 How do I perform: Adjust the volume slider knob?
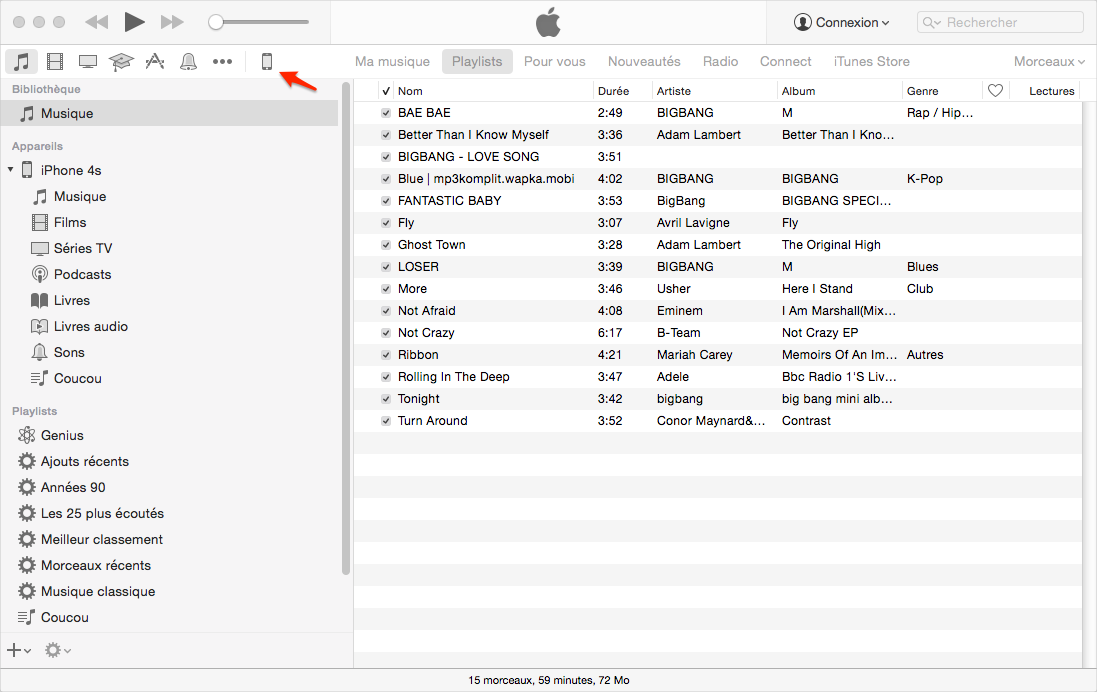click(x=216, y=22)
